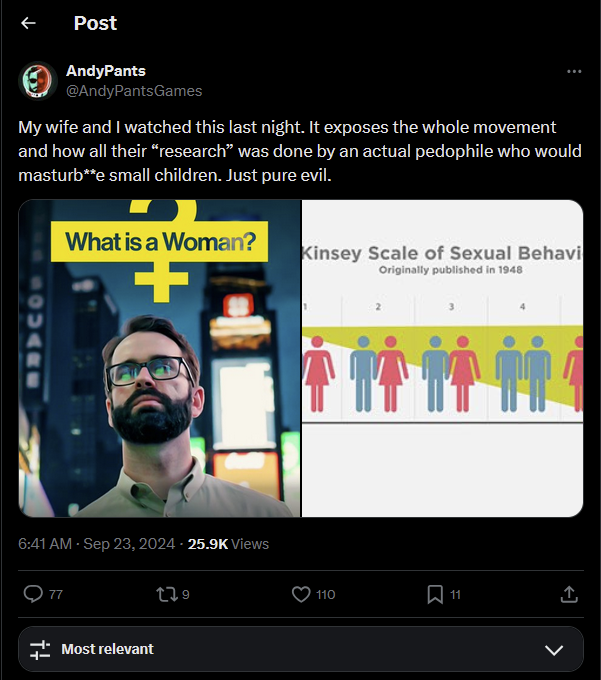Click the 6:41 AM Sep 23, 2024 timestamp
The height and width of the screenshot is (680, 601).
coord(97,544)
